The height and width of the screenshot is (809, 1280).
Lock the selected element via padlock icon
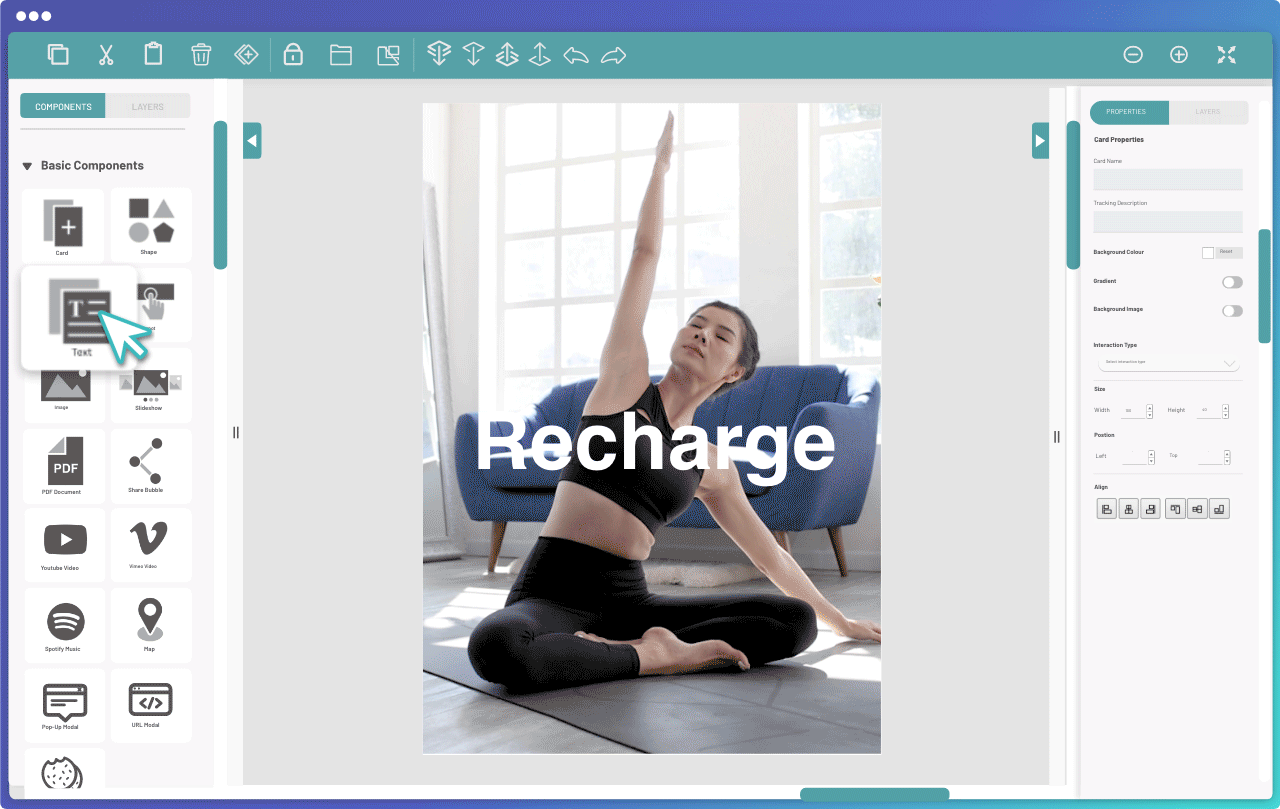coord(293,54)
